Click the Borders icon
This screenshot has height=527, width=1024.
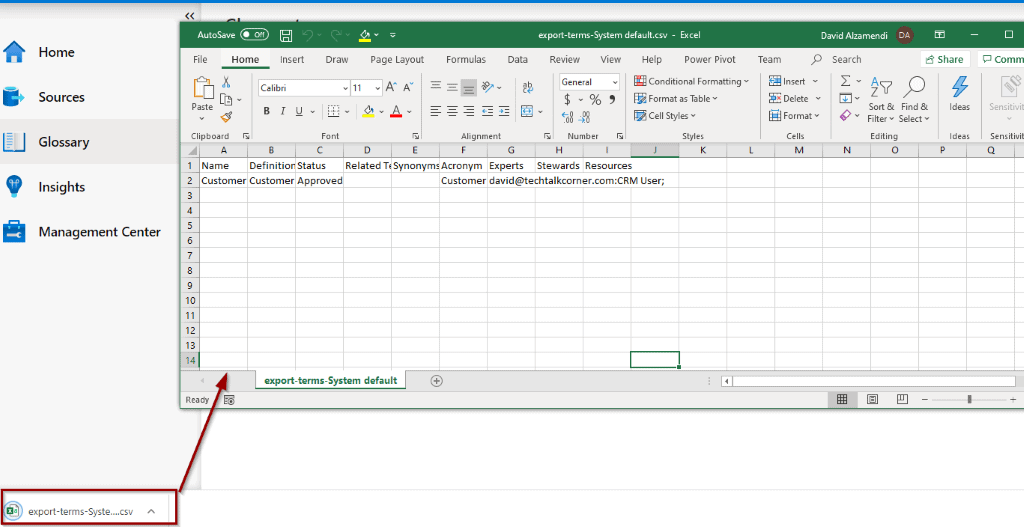click(x=333, y=112)
